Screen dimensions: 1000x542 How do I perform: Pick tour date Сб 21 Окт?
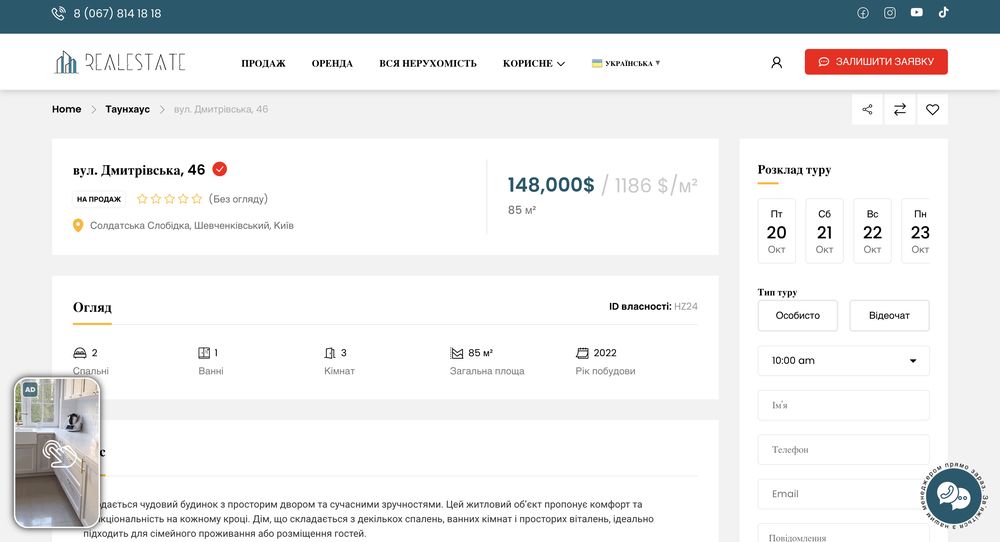click(825, 231)
